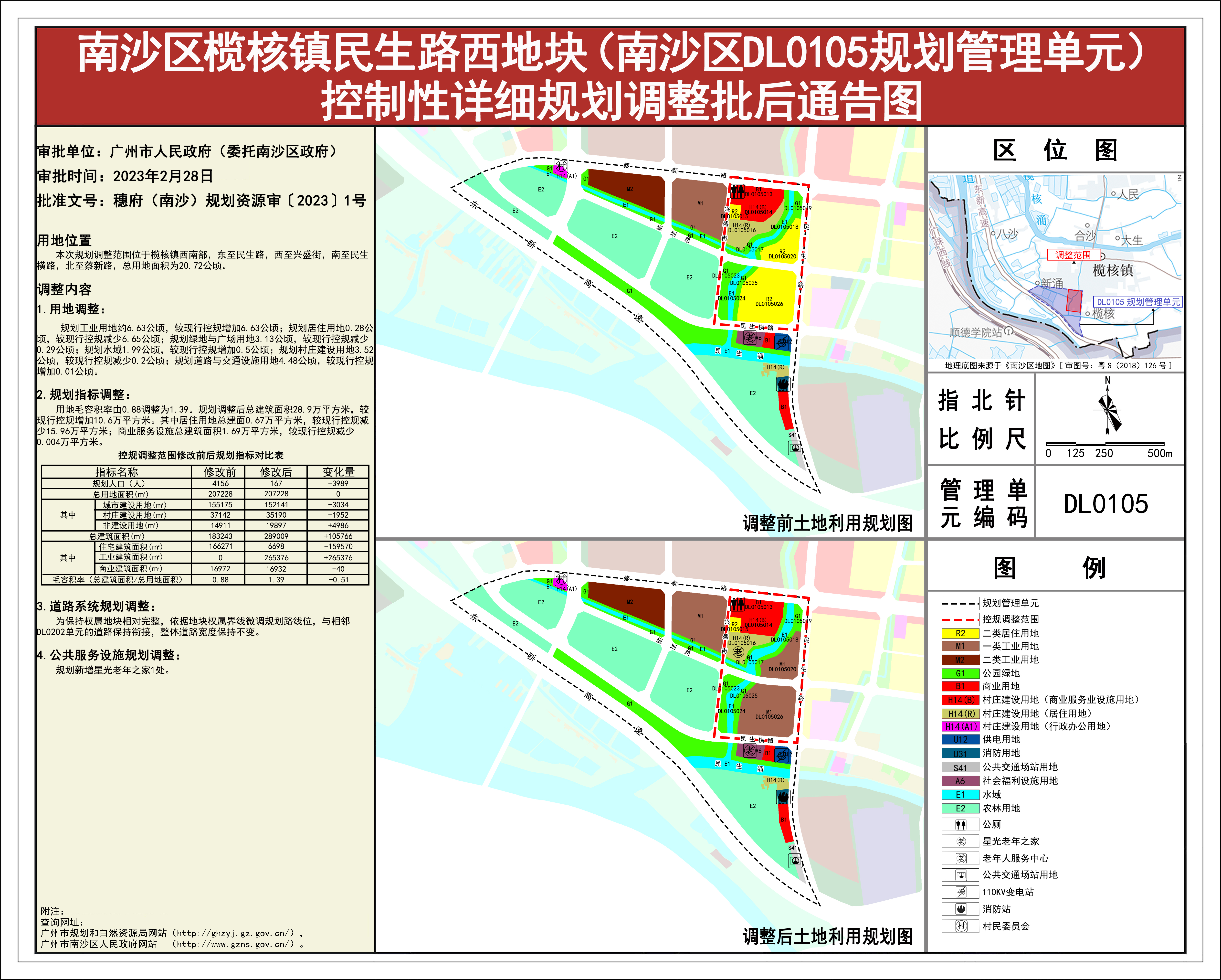Click the scale bar under the north arrow
The image size is (1221, 980).
(1105, 444)
